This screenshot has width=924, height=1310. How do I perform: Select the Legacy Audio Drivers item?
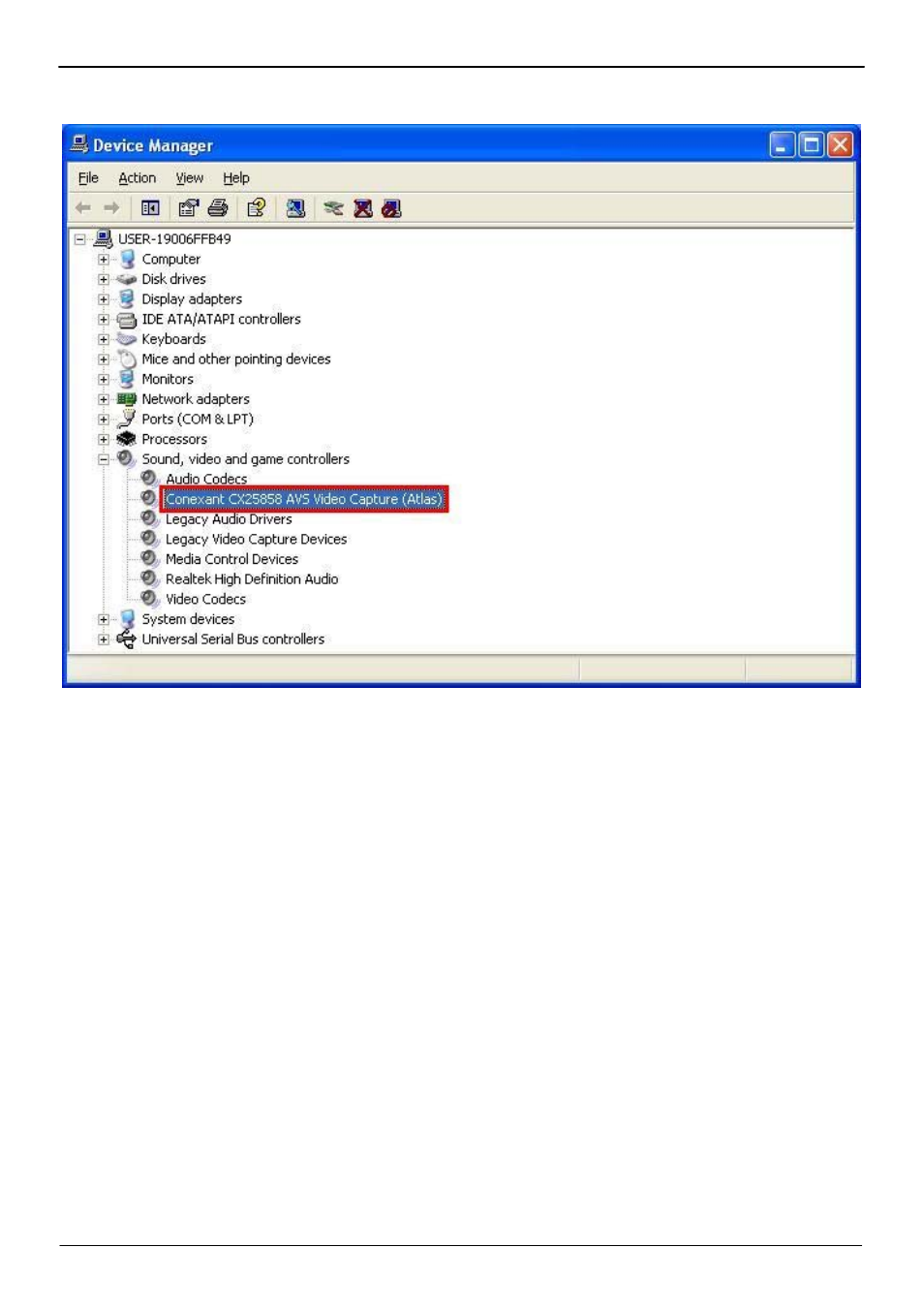229,519
